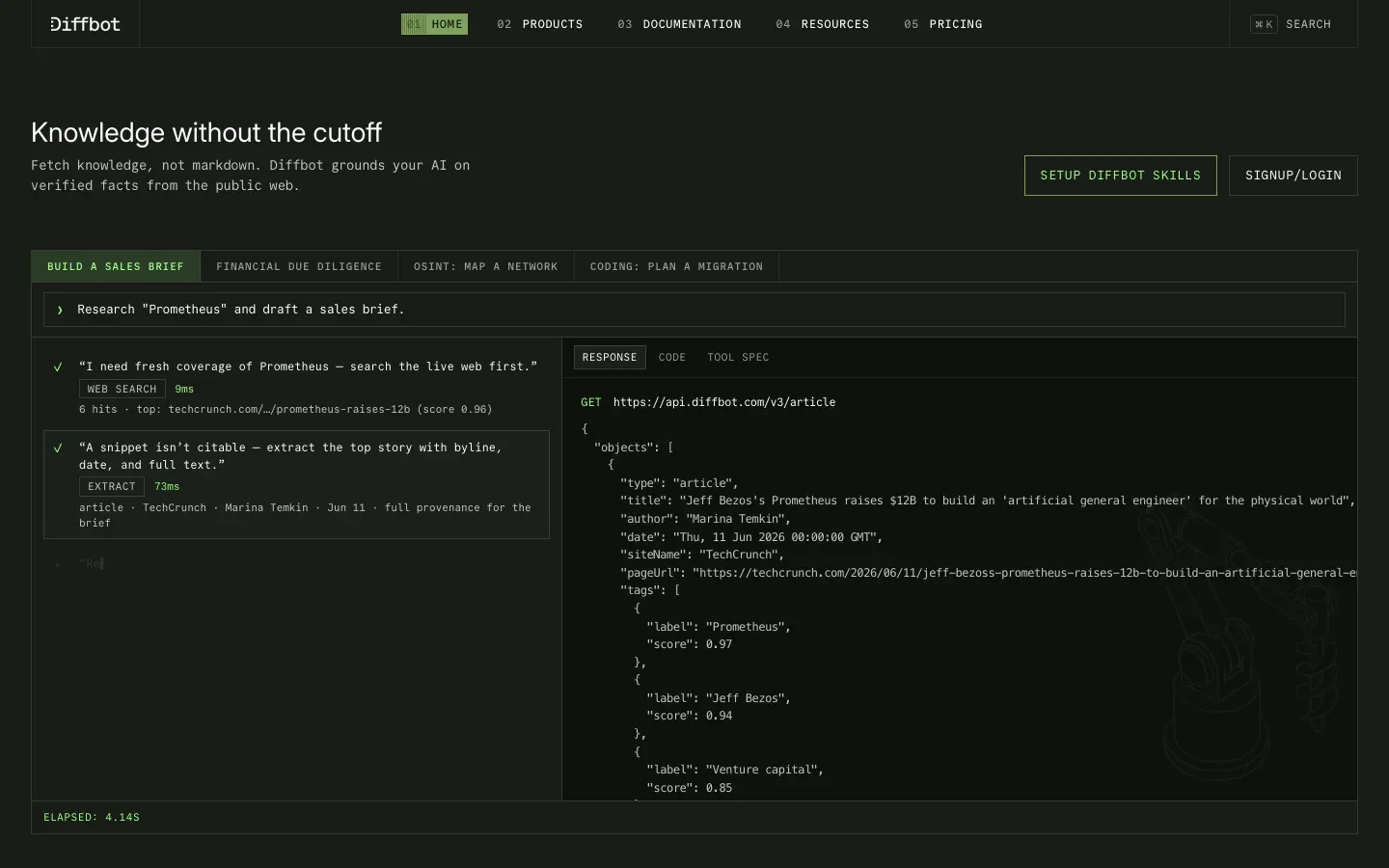
Task: Open the Resources nav item
Action: point(822,24)
